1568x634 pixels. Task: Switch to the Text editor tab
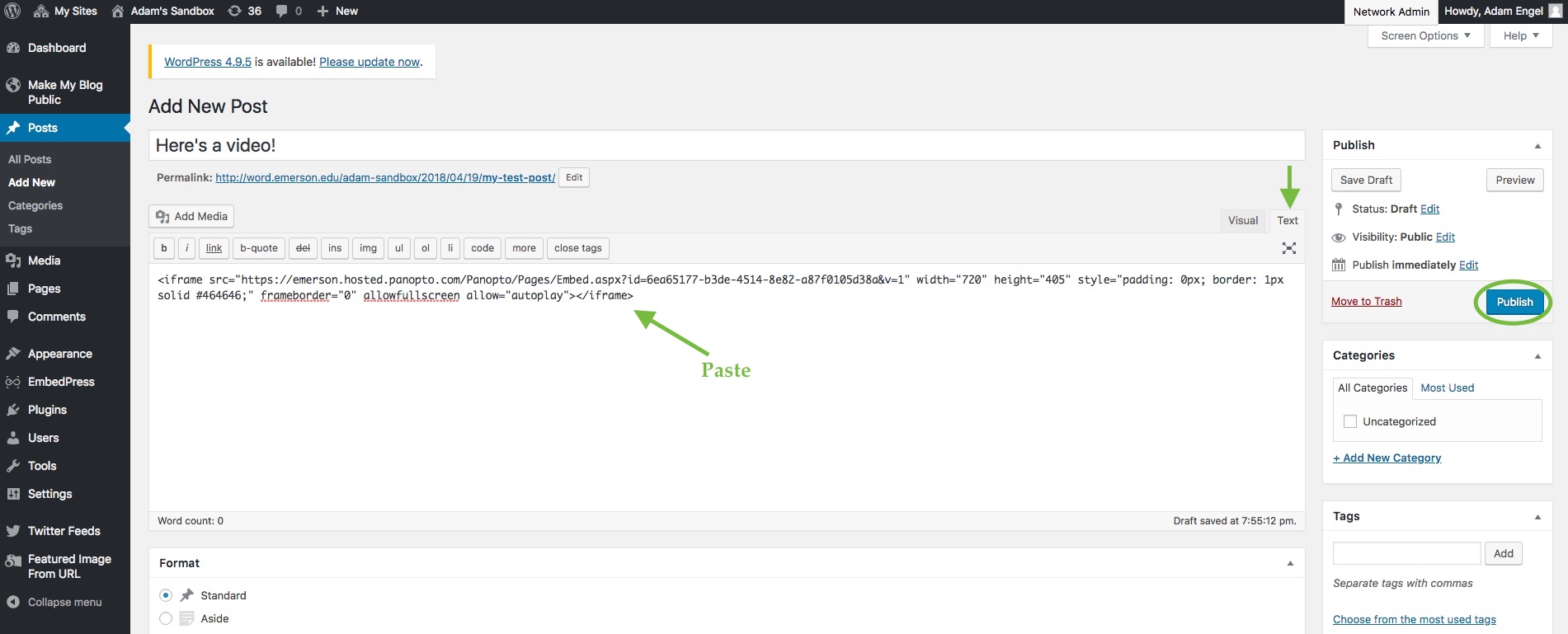click(x=1288, y=220)
